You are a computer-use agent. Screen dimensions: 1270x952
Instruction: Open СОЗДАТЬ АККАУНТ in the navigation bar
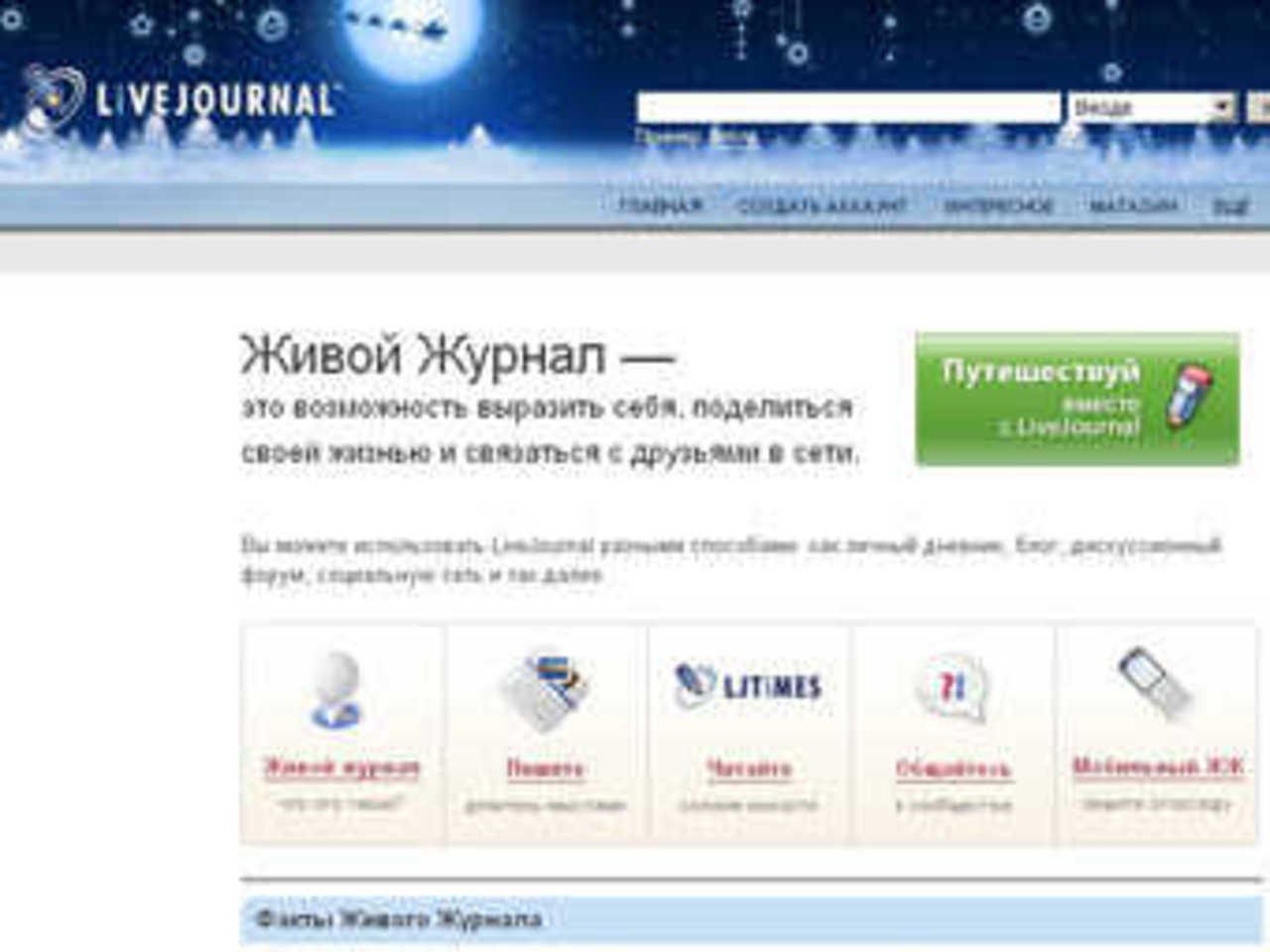click(822, 206)
